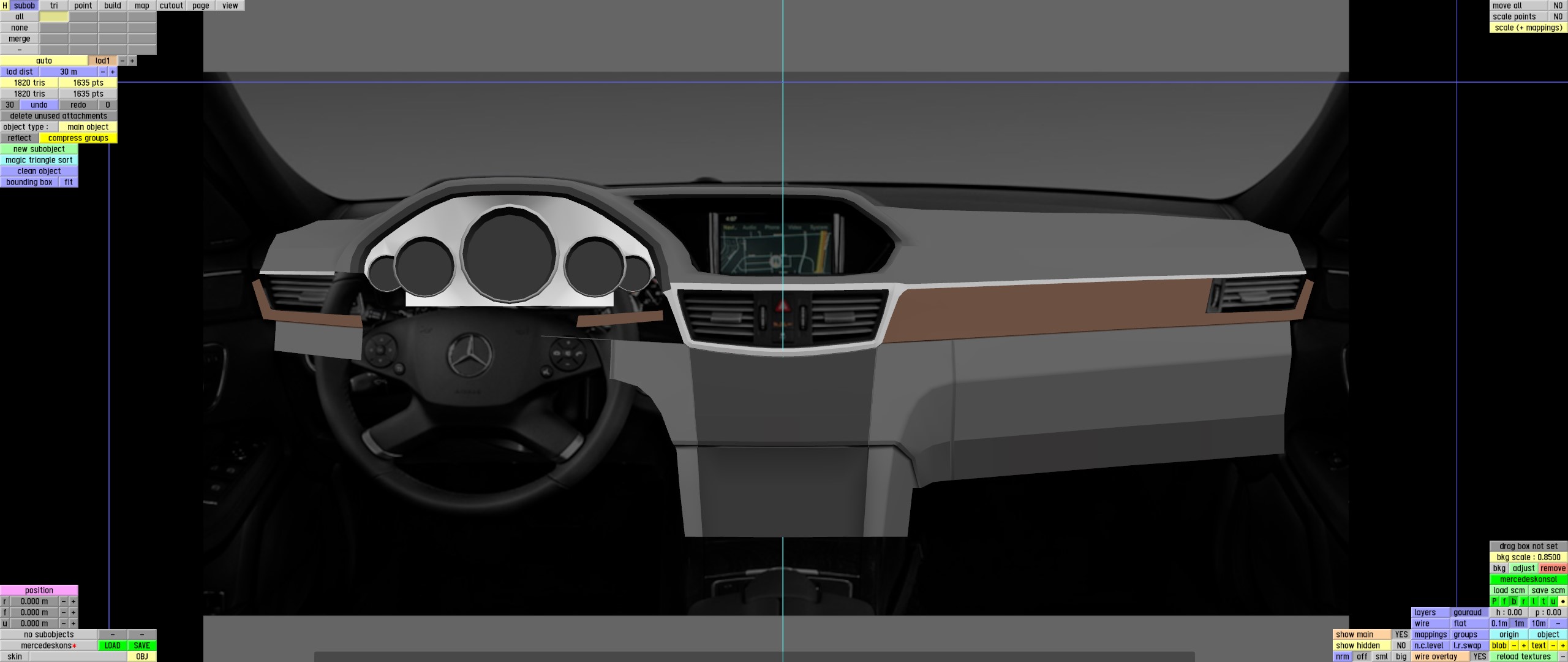The height and width of the screenshot is (662, 1568).
Task: Click the 'P' view button
Action: click(1494, 601)
